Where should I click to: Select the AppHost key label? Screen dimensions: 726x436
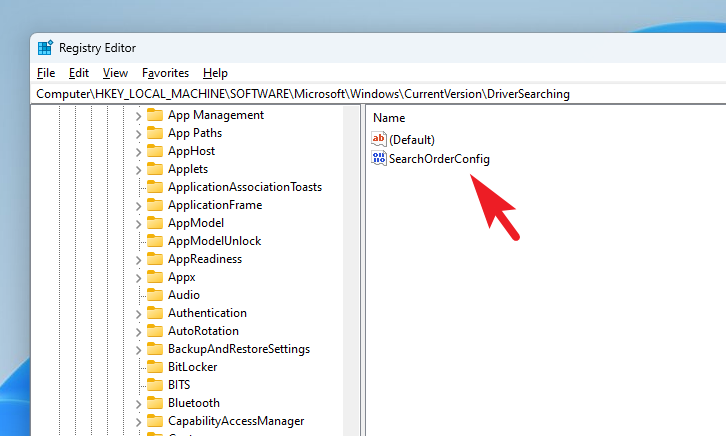tap(191, 151)
